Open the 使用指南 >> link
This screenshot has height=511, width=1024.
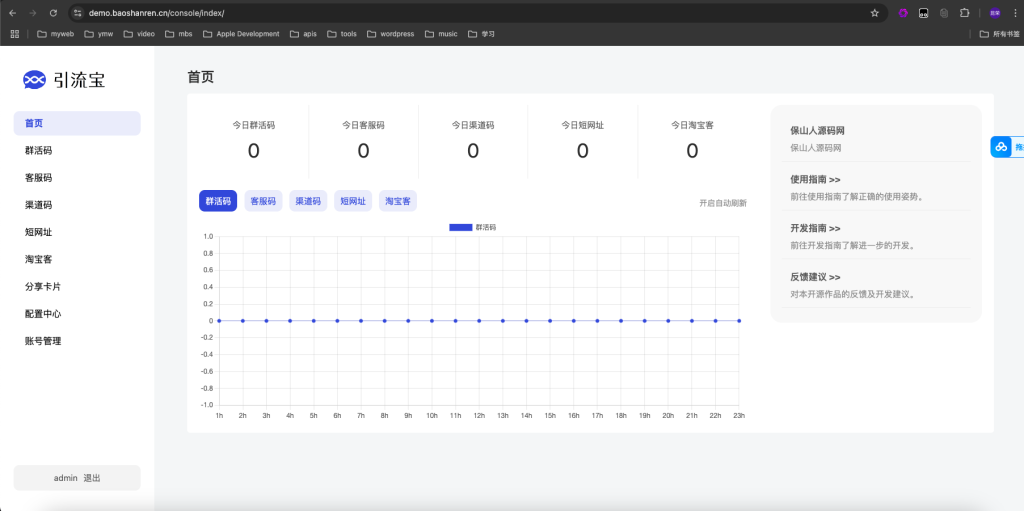click(815, 180)
